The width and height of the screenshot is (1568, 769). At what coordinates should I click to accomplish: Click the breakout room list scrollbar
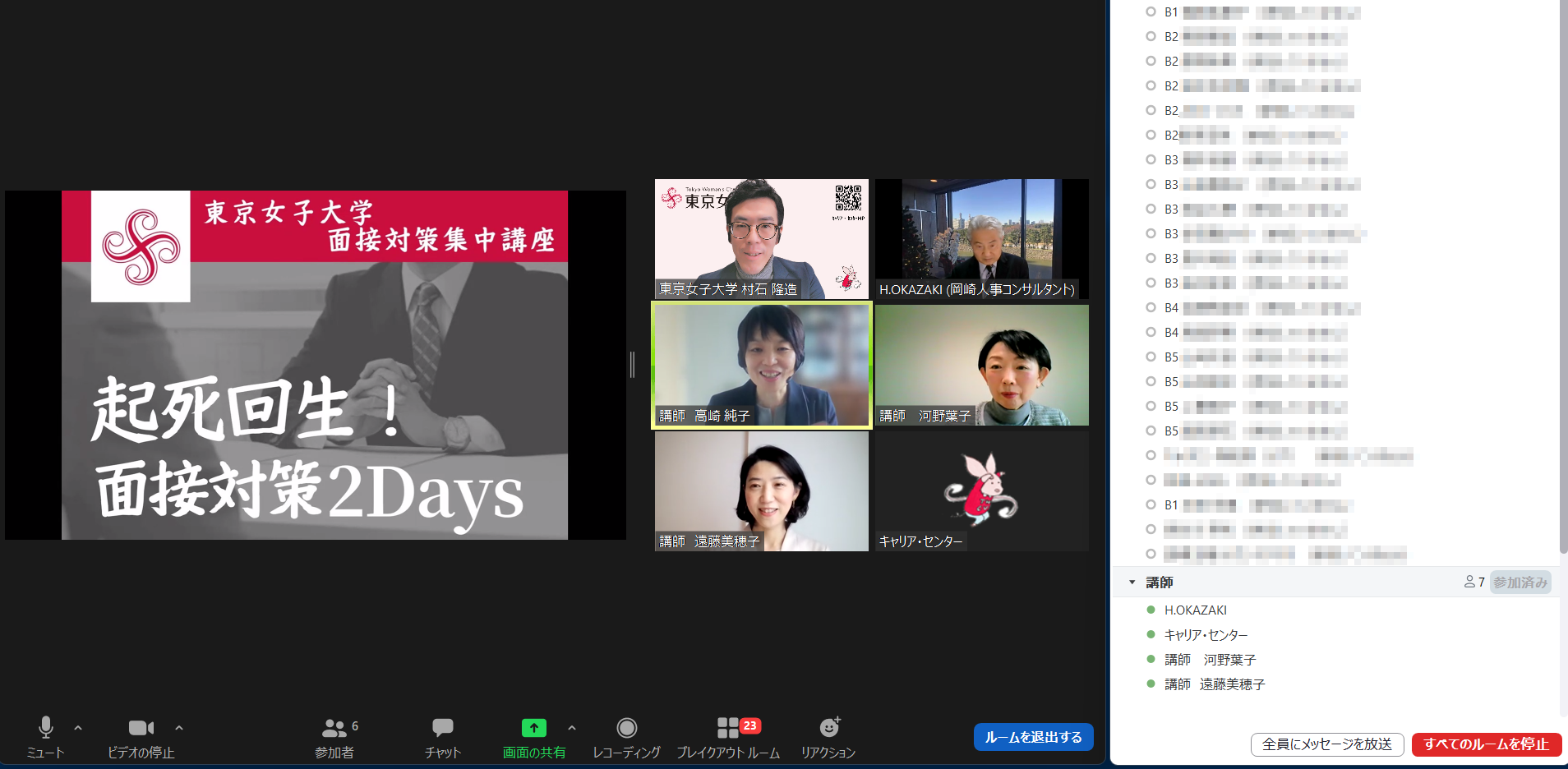1562,279
